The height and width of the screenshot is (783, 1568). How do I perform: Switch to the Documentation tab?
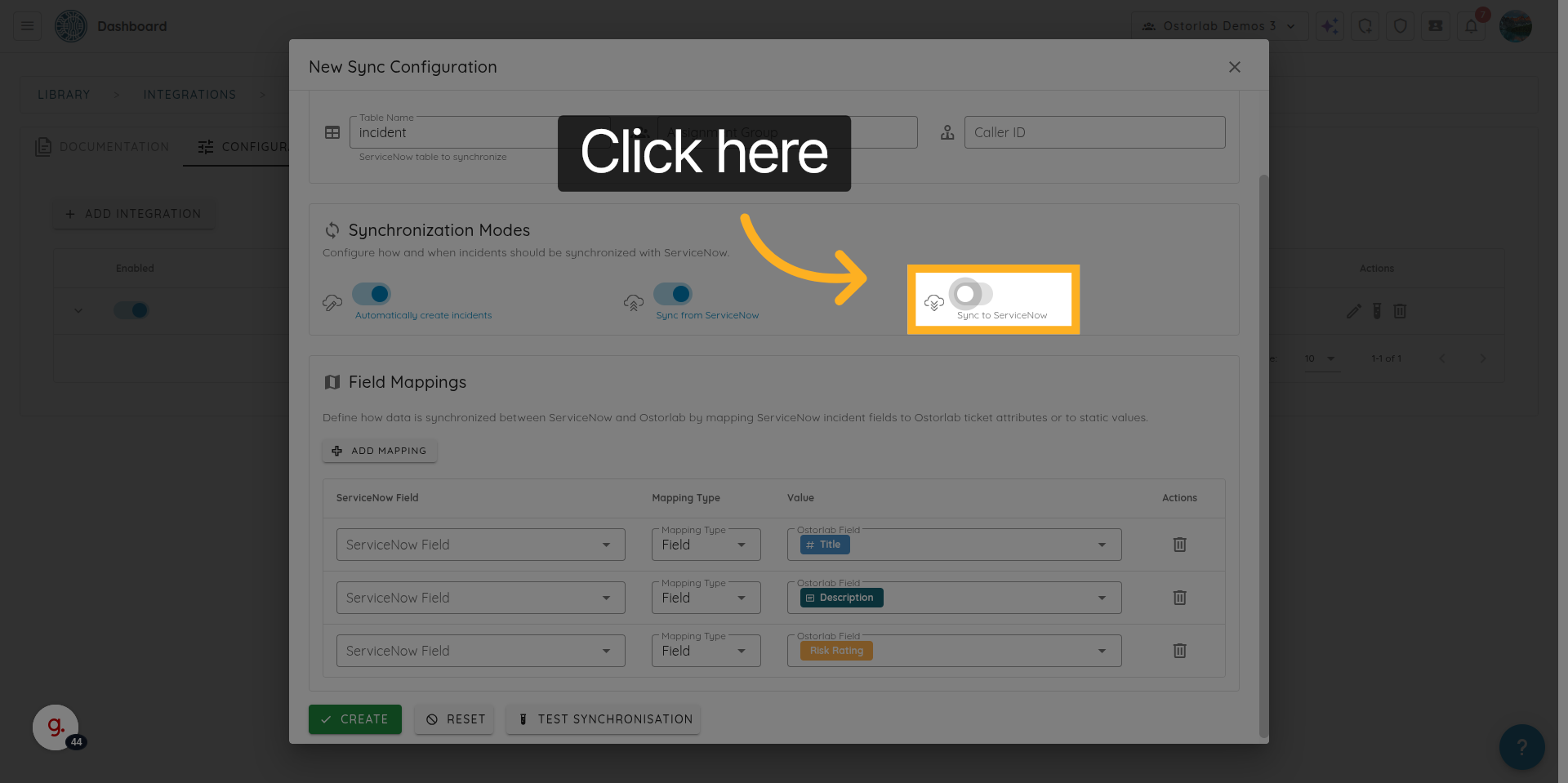click(x=102, y=147)
